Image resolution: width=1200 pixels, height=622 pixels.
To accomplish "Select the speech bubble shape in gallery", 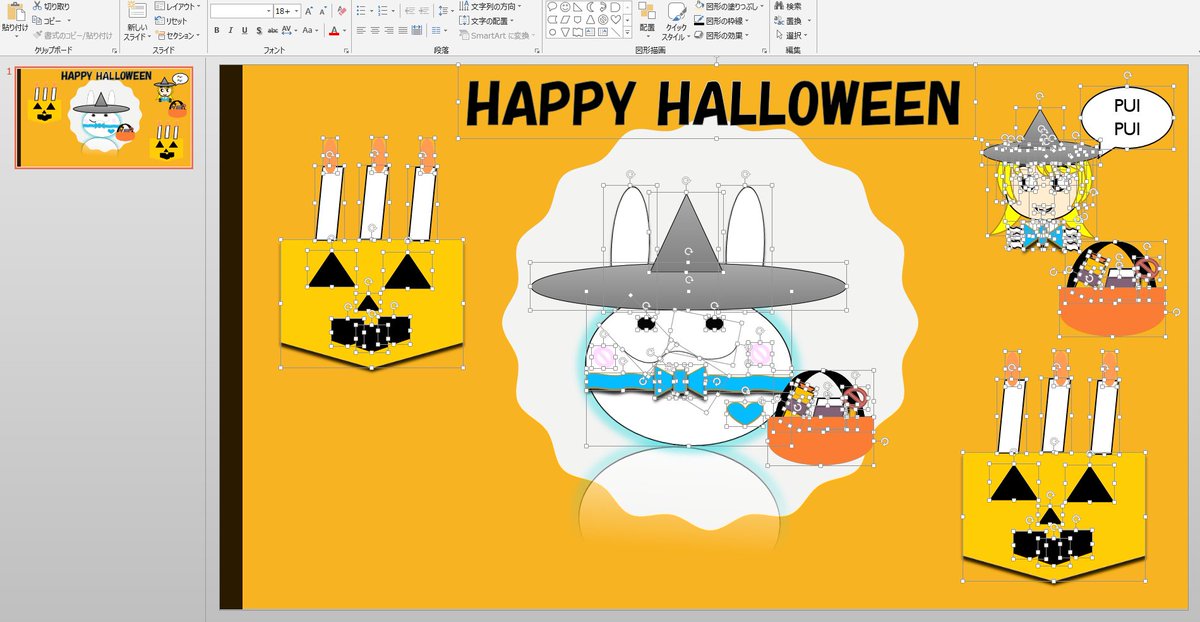I will [x=552, y=7].
